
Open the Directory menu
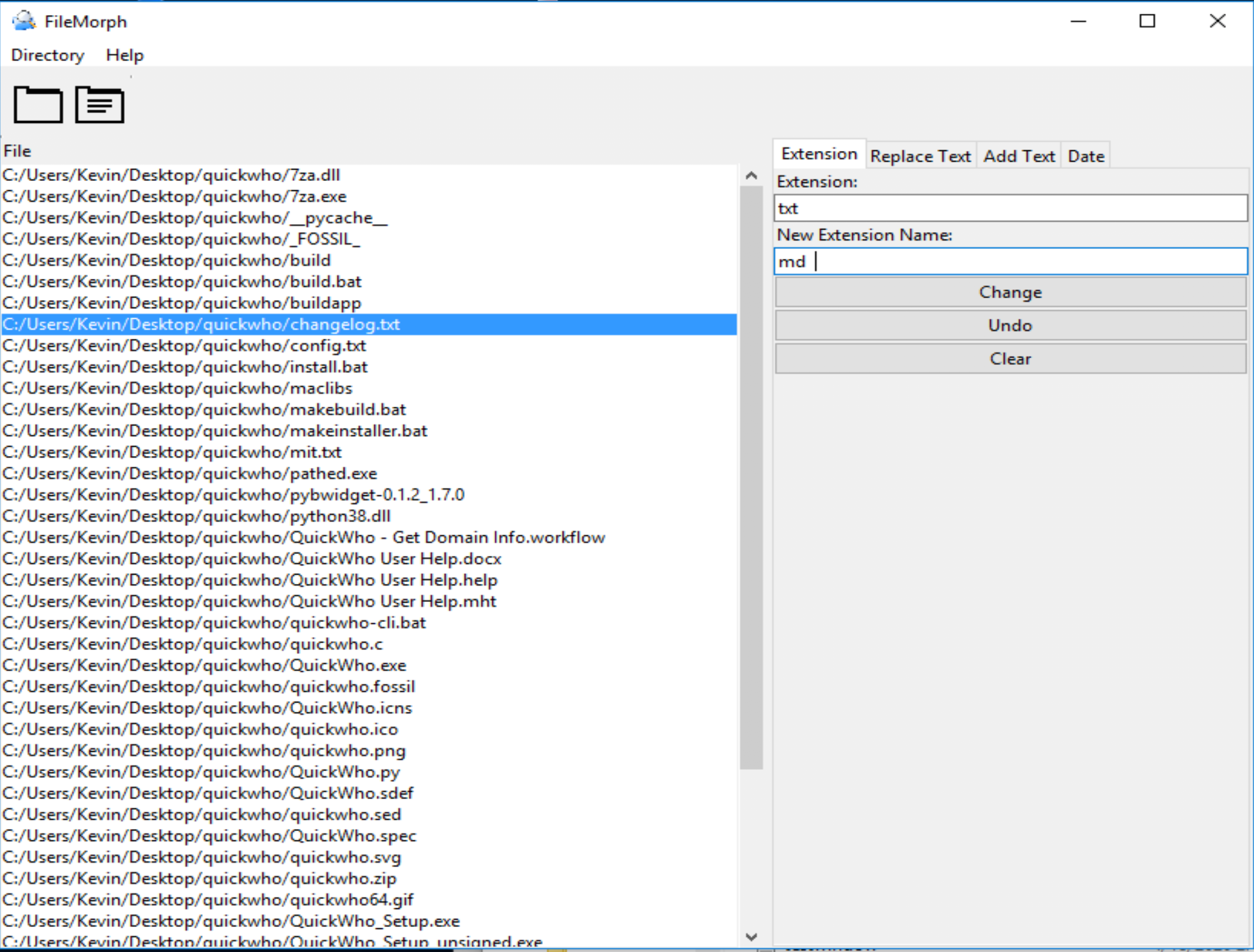47,55
